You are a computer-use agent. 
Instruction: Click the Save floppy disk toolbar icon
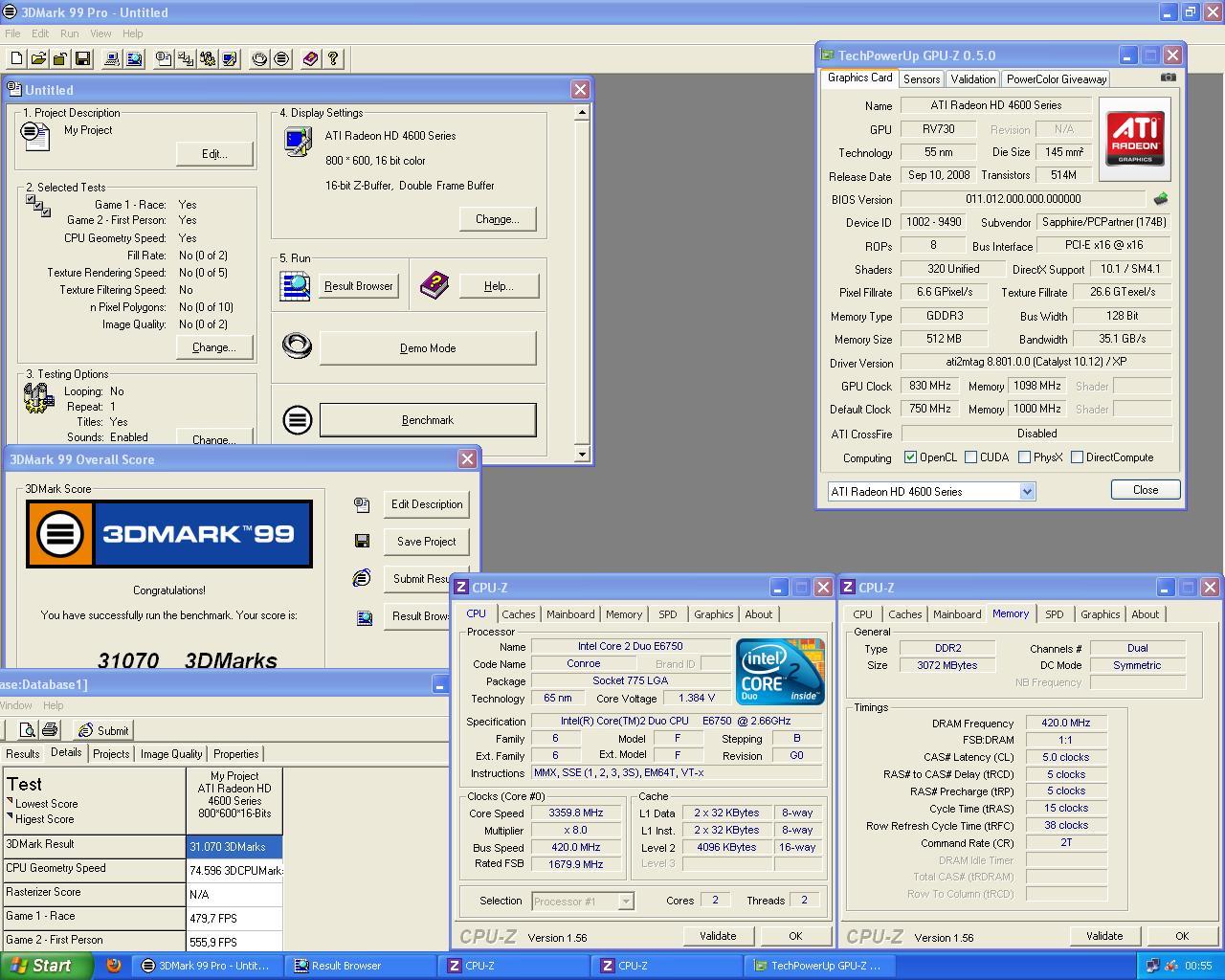(82, 59)
